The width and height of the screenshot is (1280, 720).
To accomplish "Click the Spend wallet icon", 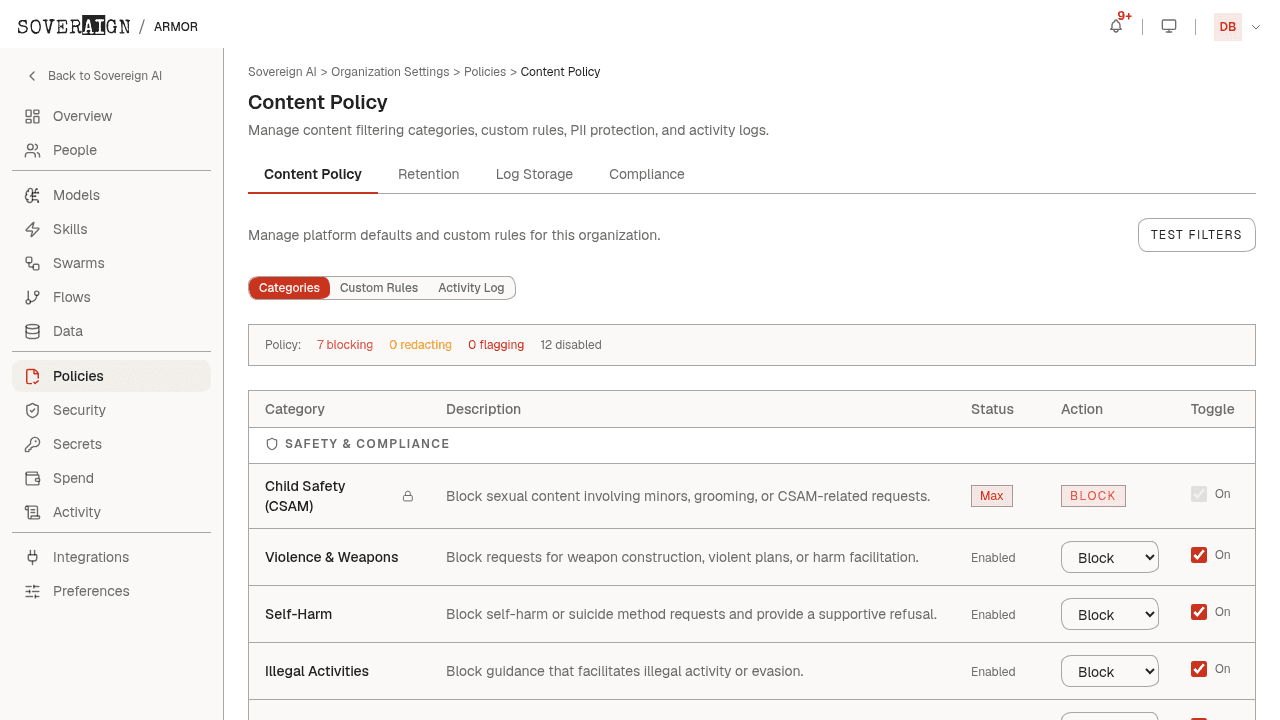I will point(33,478).
